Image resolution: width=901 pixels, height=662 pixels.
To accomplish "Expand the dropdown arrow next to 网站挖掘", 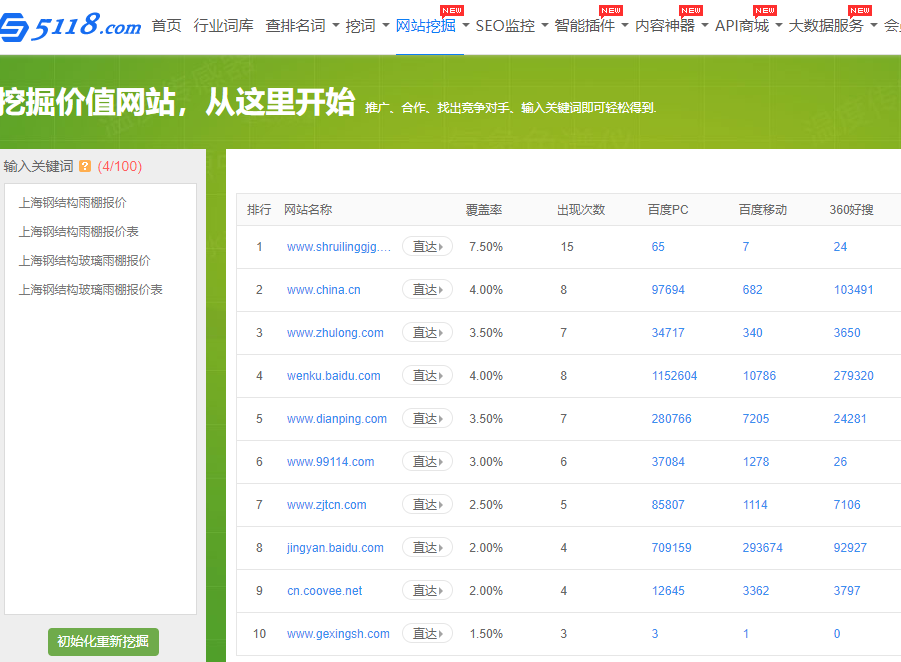I will click(x=466, y=25).
